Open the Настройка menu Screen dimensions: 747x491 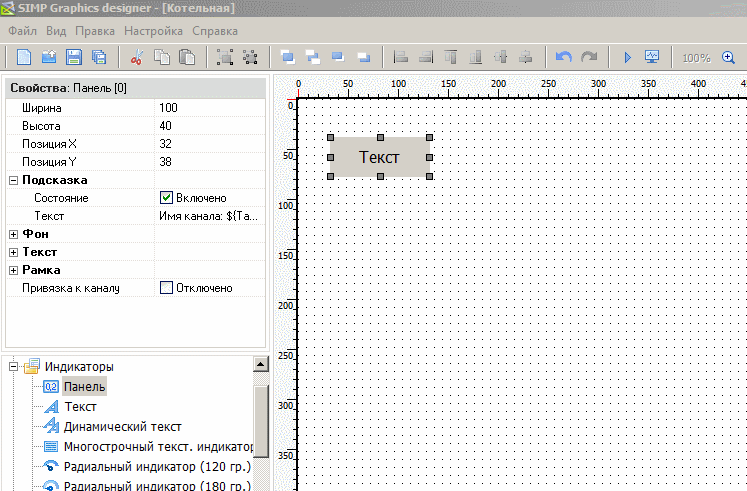coord(153,31)
